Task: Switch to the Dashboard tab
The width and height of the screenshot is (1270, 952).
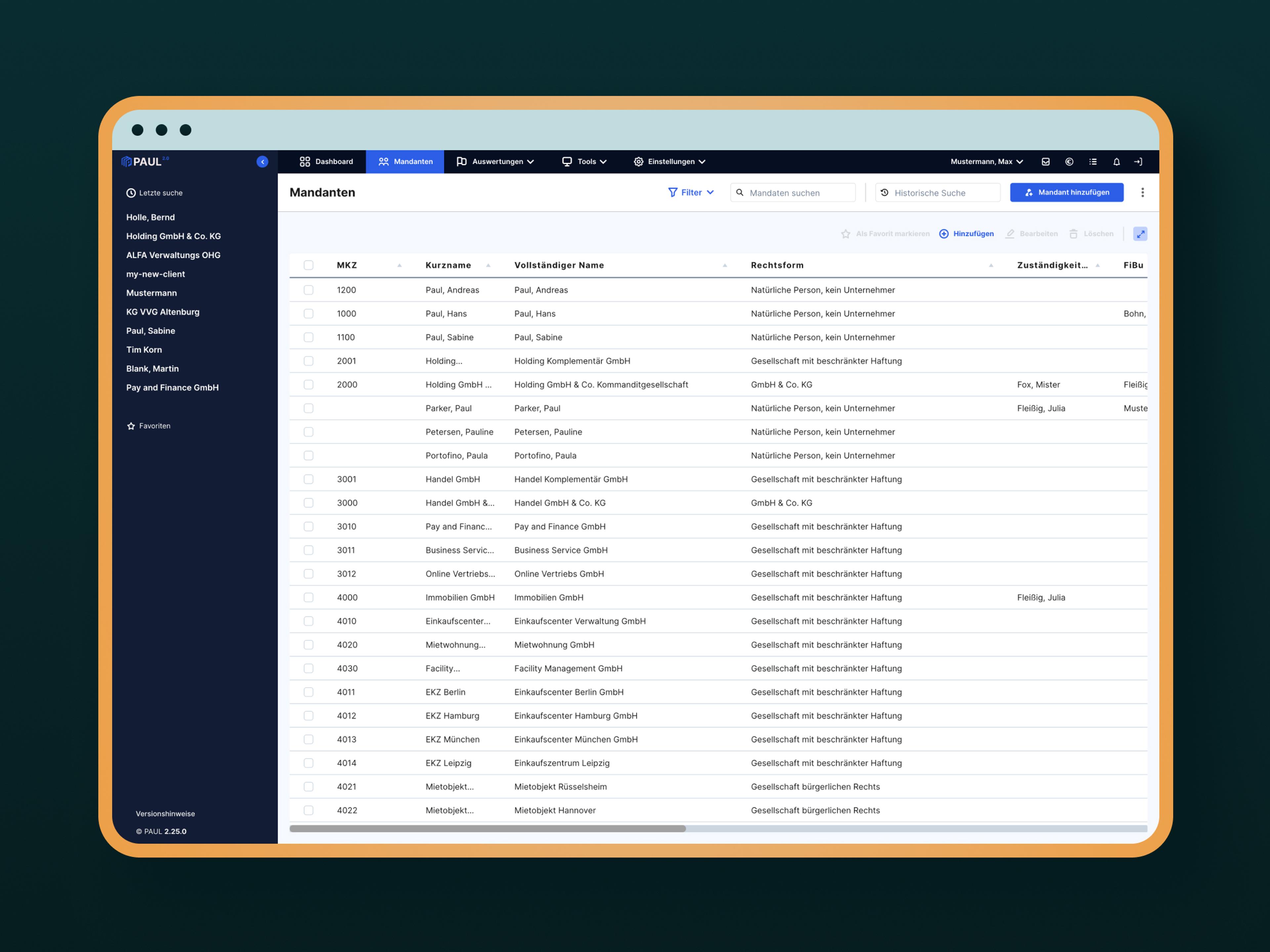Action: click(326, 162)
